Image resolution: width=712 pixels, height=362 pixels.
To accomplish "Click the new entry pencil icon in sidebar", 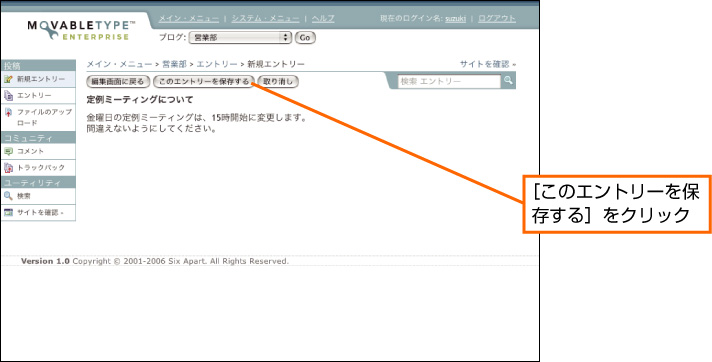I will click(8, 79).
